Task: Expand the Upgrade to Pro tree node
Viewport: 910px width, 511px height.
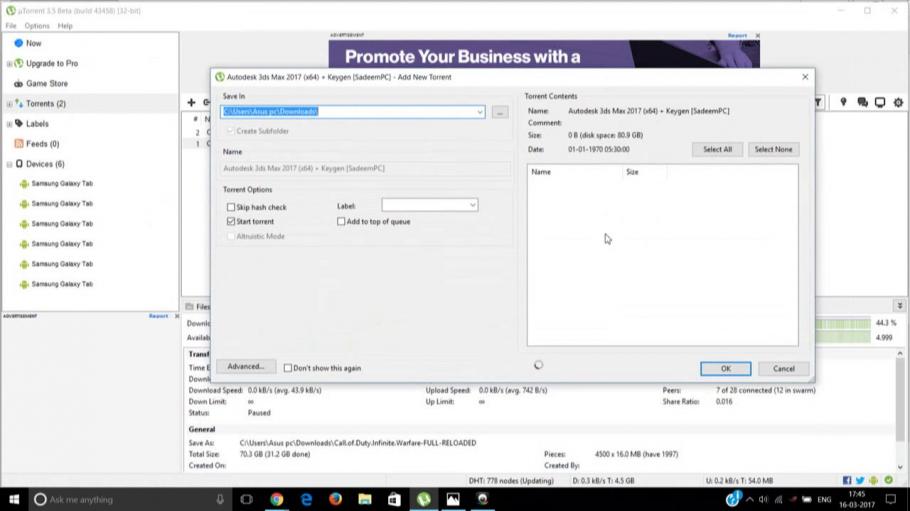Action: click(x=9, y=63)
